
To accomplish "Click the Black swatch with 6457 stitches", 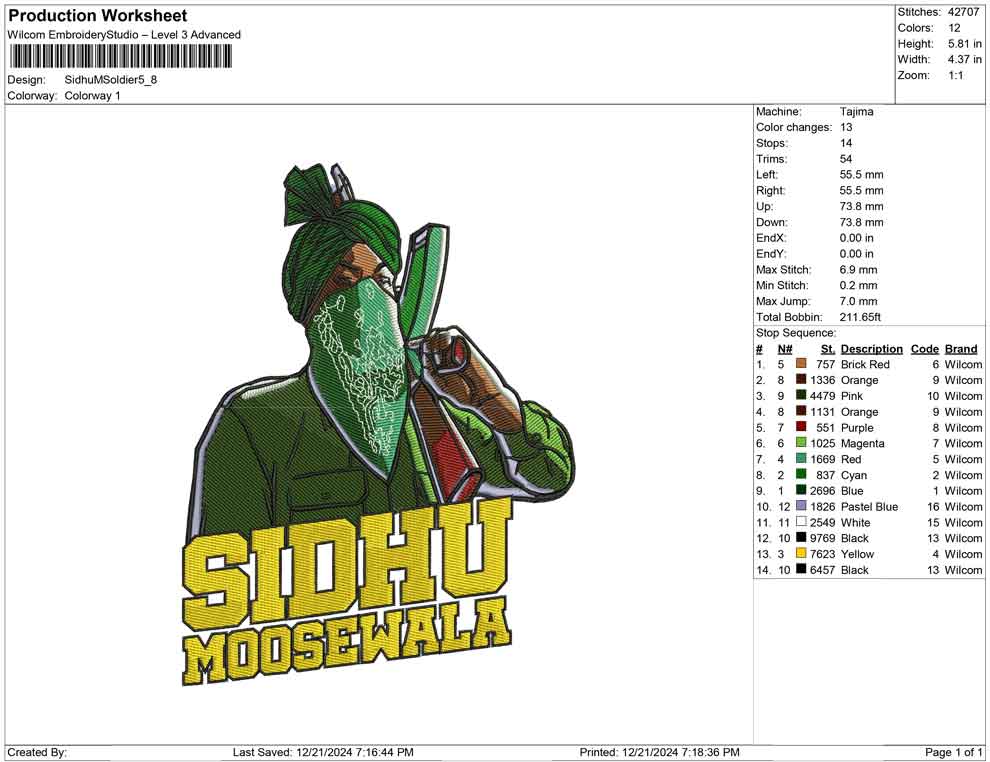I will point(801,569).
